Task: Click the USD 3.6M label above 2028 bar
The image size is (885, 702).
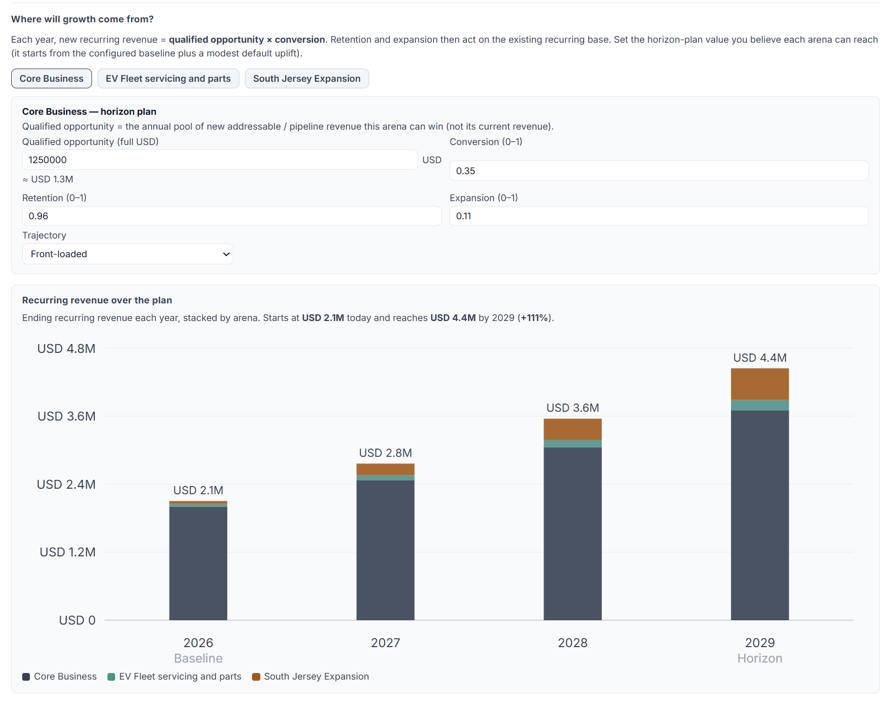Action: tap(573, 408)
